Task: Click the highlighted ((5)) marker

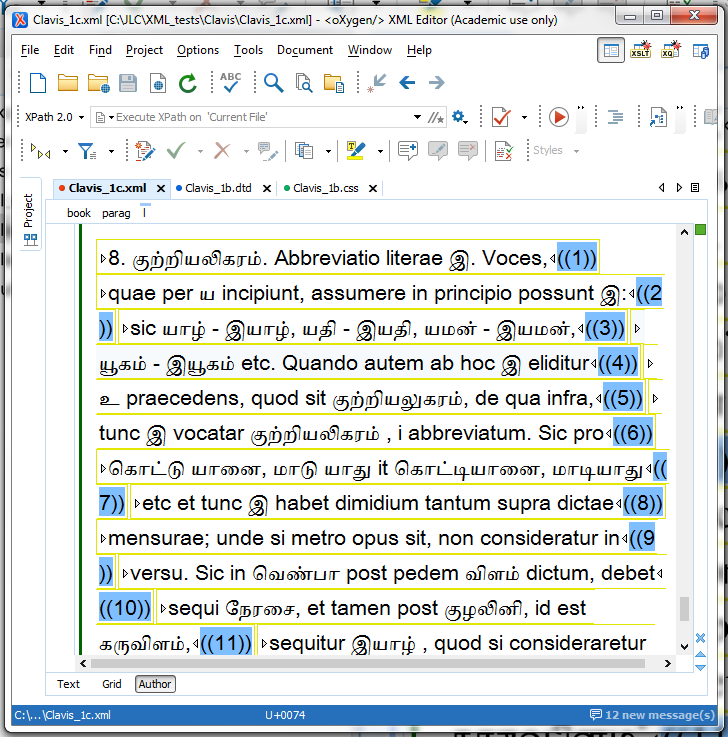Action: [623, 398]
